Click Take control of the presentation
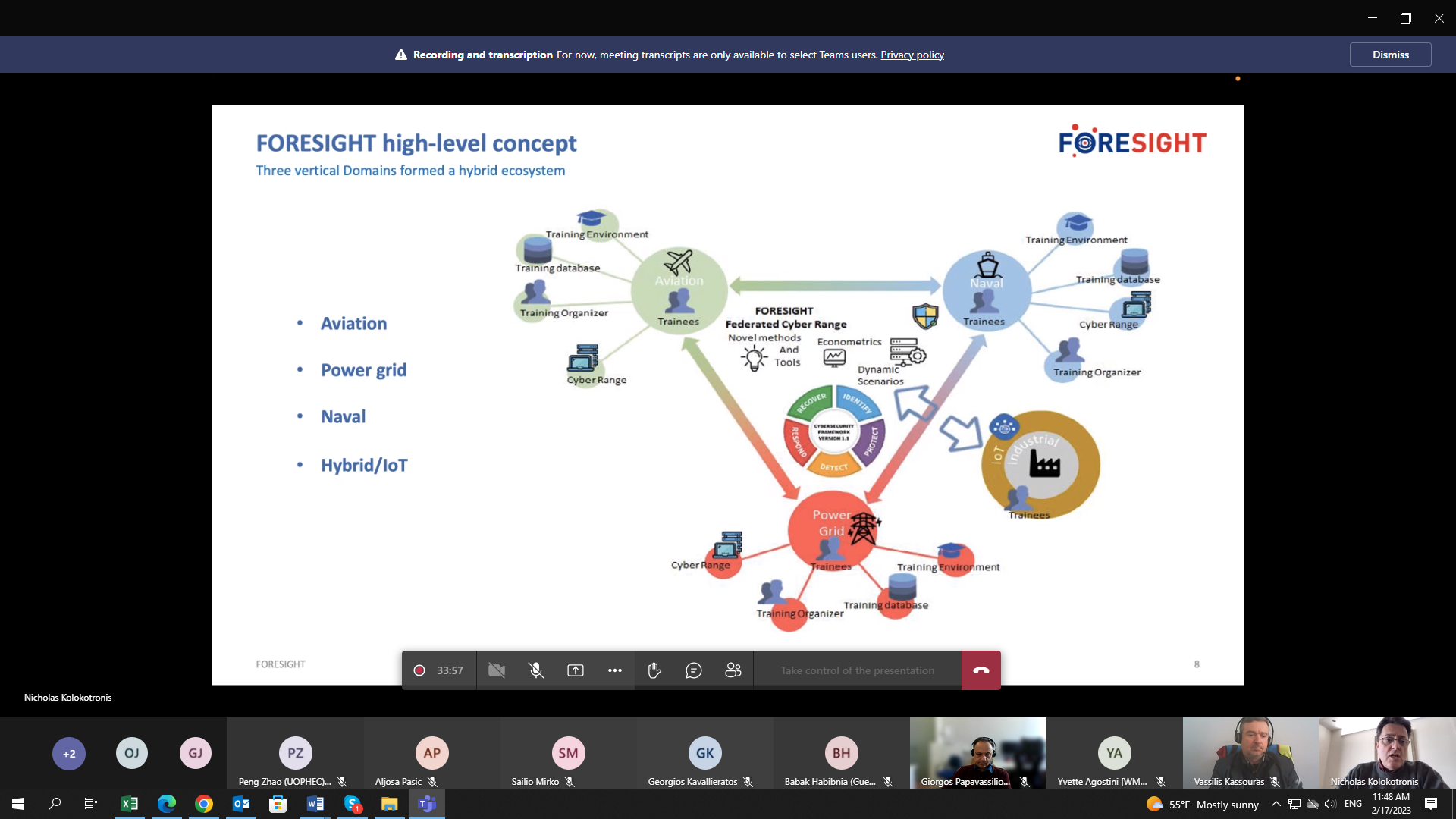Viewport: 1456px width, 819px height. 857,670
